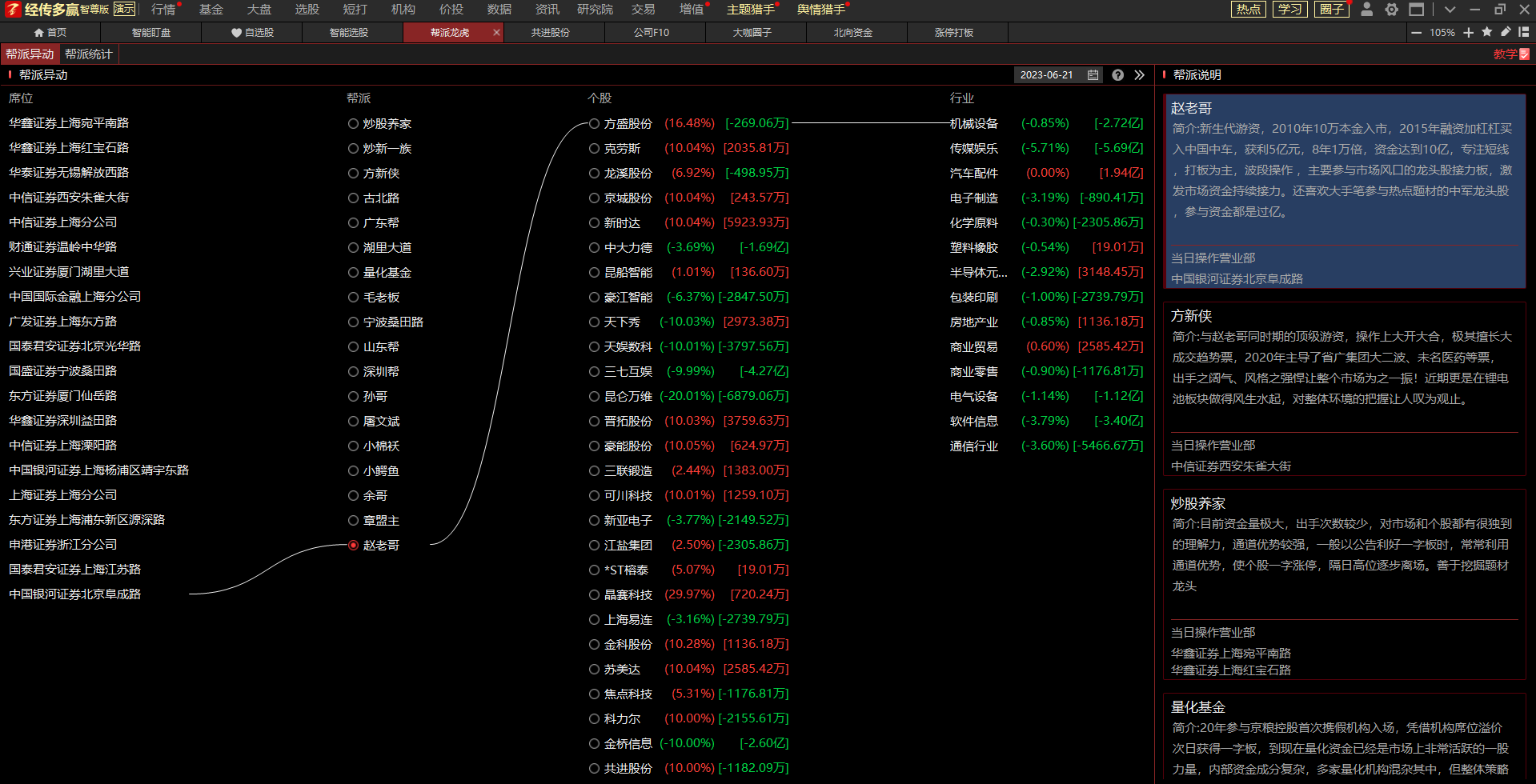Viewport: 1536px width, 784px height.
Task: Select the 量化基金 faction radio button
Action: click(353, 273)
